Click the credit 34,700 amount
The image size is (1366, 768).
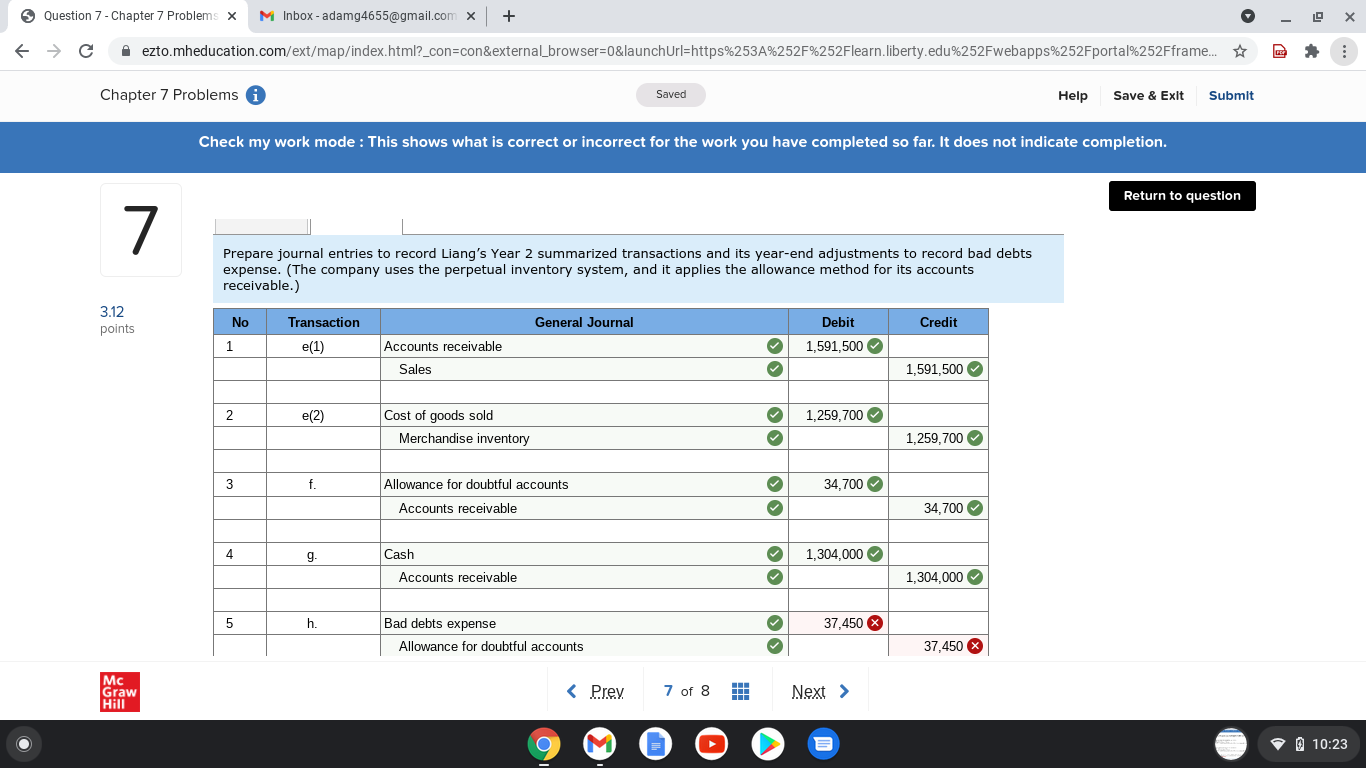(943, 508)
